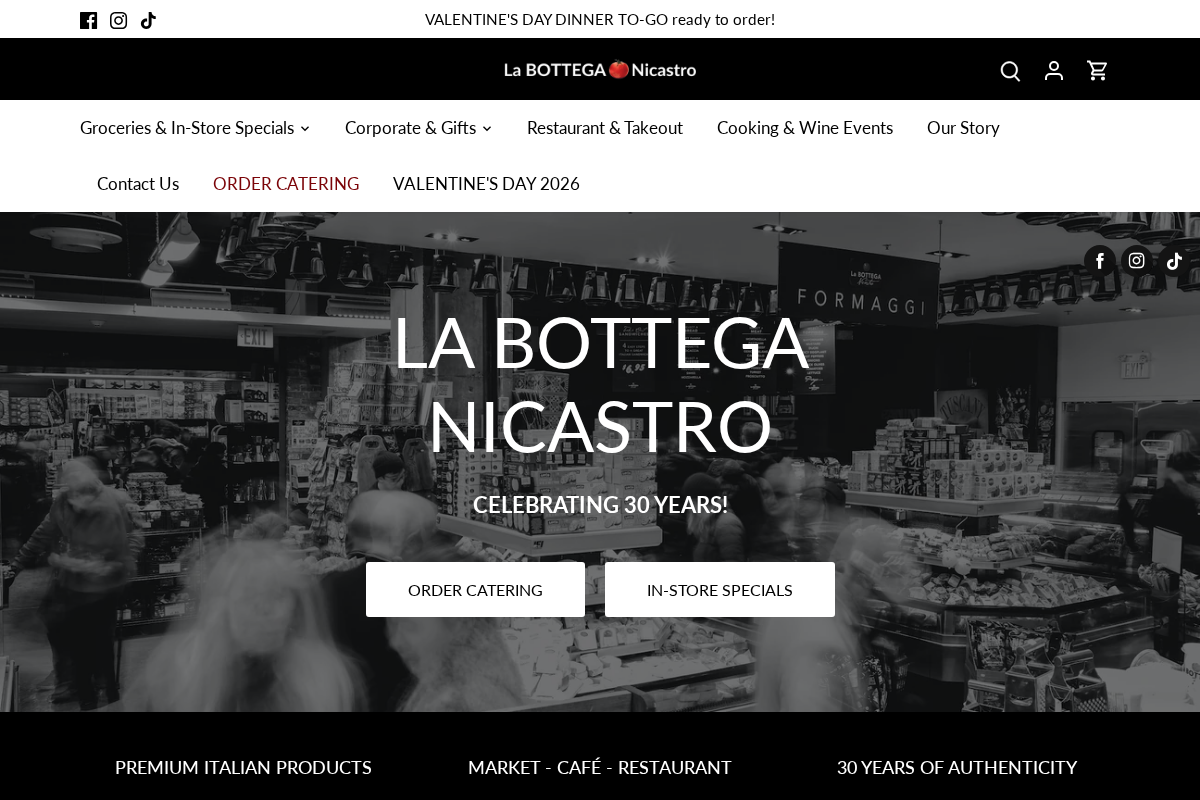Click the ORDER CATERING hero button
The height and width of the screenshot is (800, 1200).
click(475, 589)
